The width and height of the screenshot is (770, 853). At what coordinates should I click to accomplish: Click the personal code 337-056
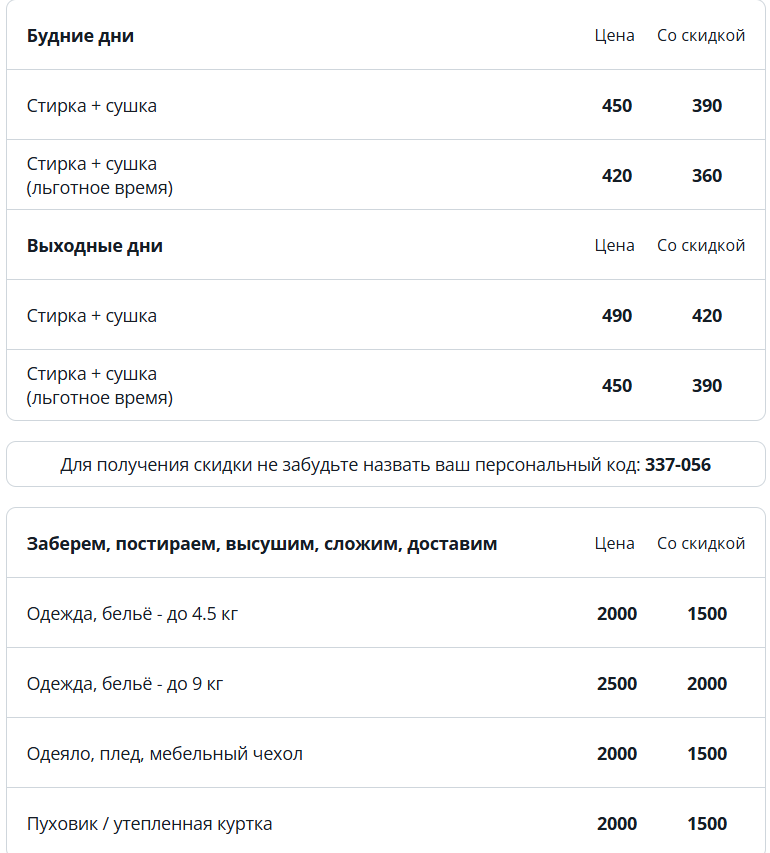[677, 465]
